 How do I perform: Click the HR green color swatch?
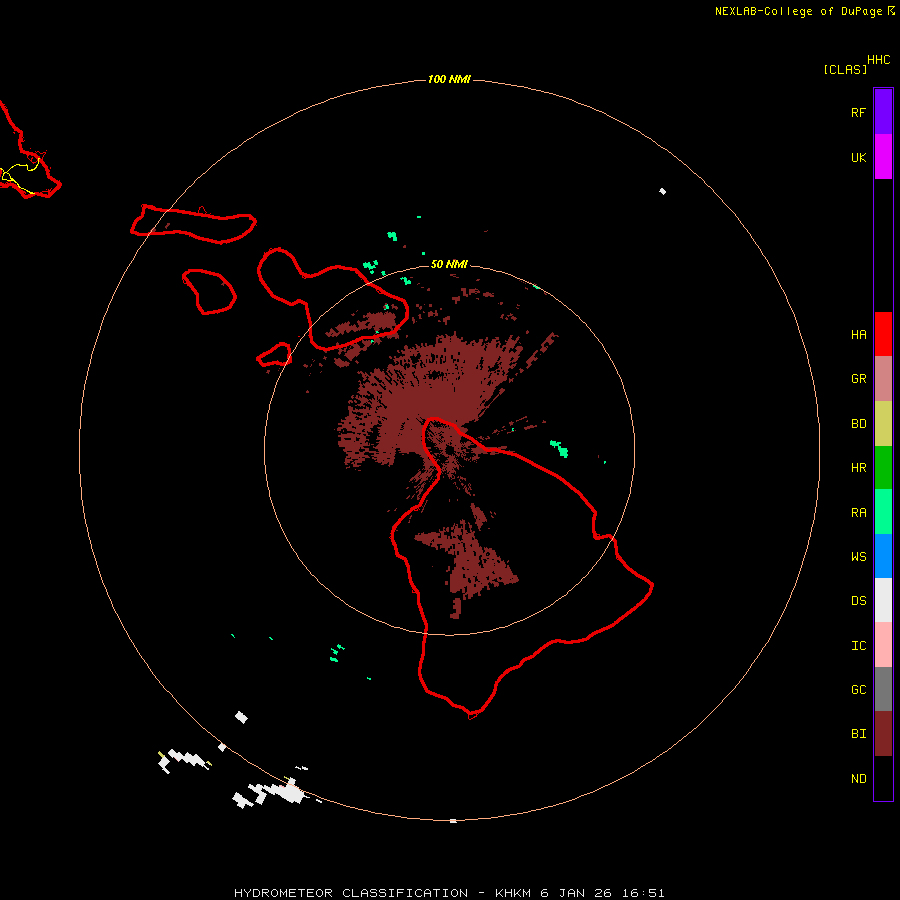pyautogui.click(x=883, y=468)
